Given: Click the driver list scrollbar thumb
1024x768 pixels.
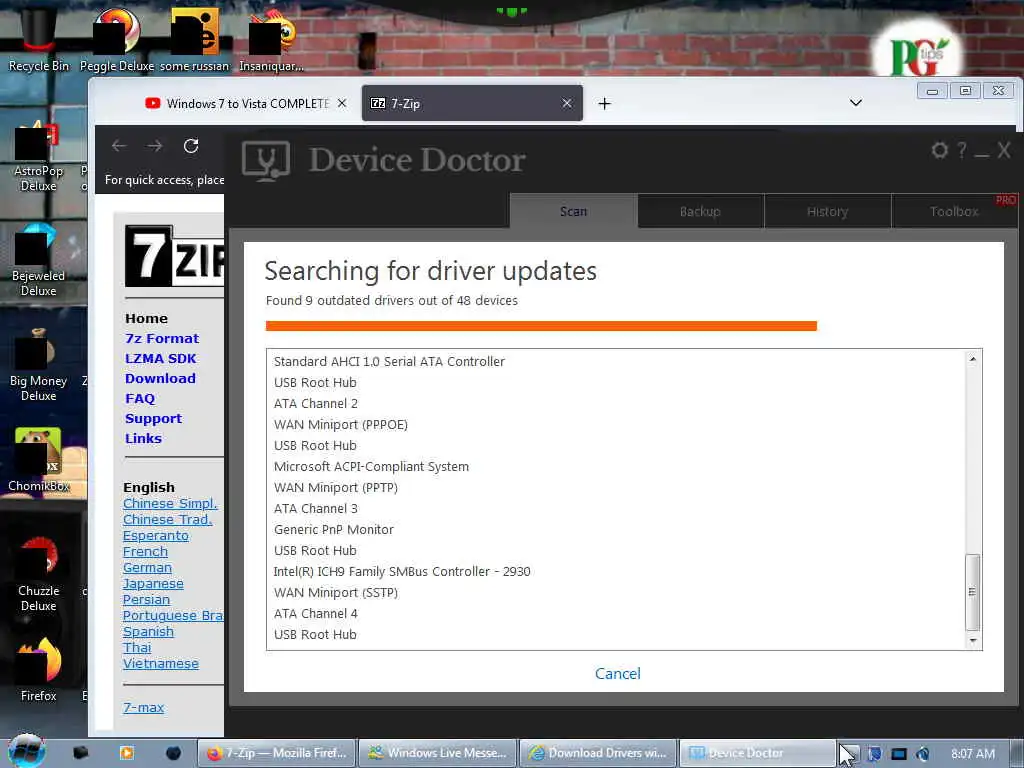Looking at the screenshot, I should pos(972,592).
